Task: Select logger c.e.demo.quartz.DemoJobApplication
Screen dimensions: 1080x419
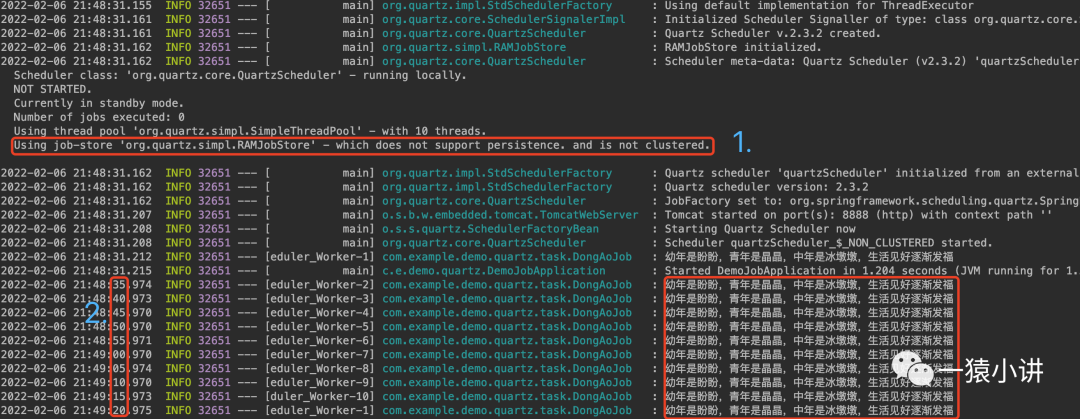Action: [x=494, y=271]
